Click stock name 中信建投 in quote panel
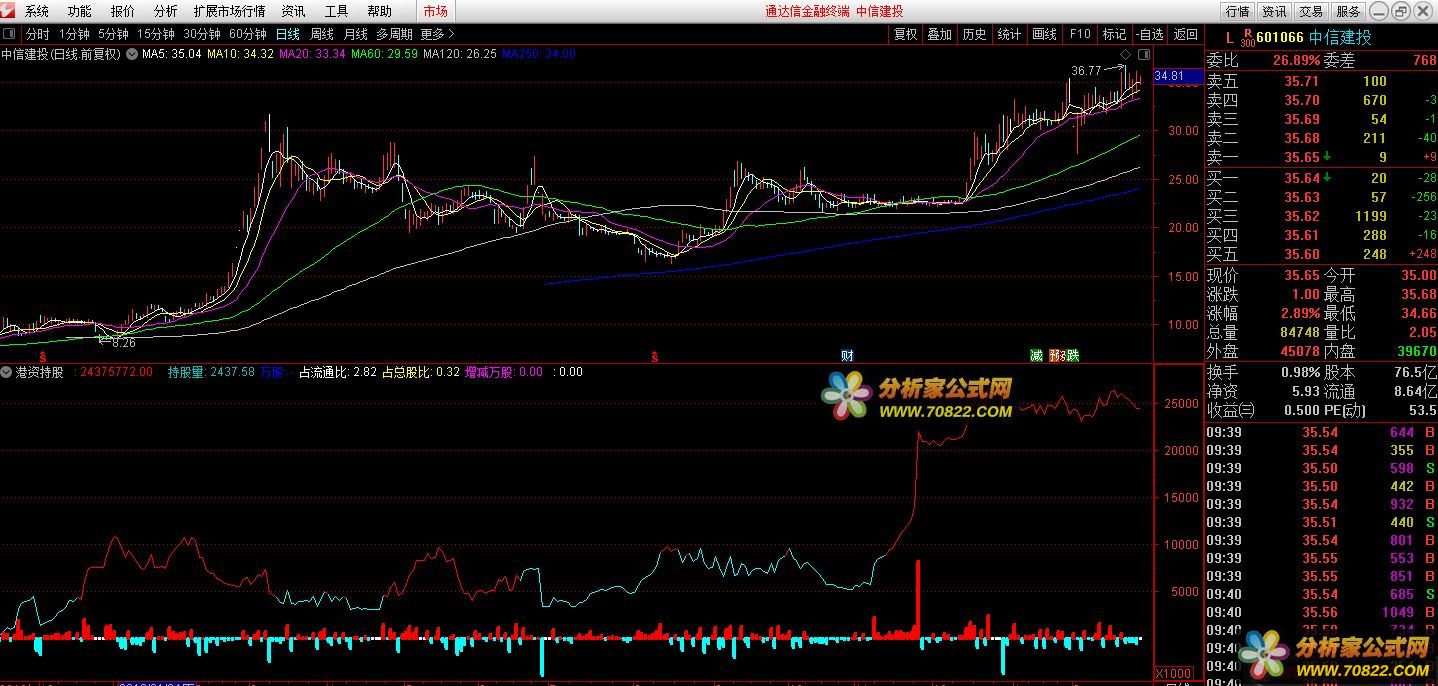This screenshot has width=1438, height=686. (x=1342, y=38)
